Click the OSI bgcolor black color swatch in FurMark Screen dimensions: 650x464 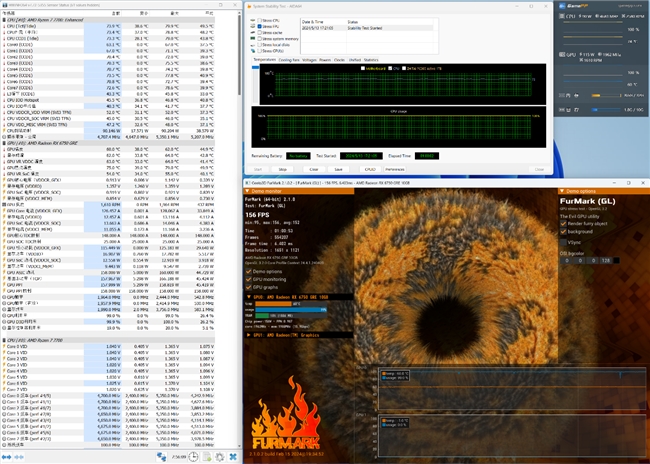coord(616,260)
